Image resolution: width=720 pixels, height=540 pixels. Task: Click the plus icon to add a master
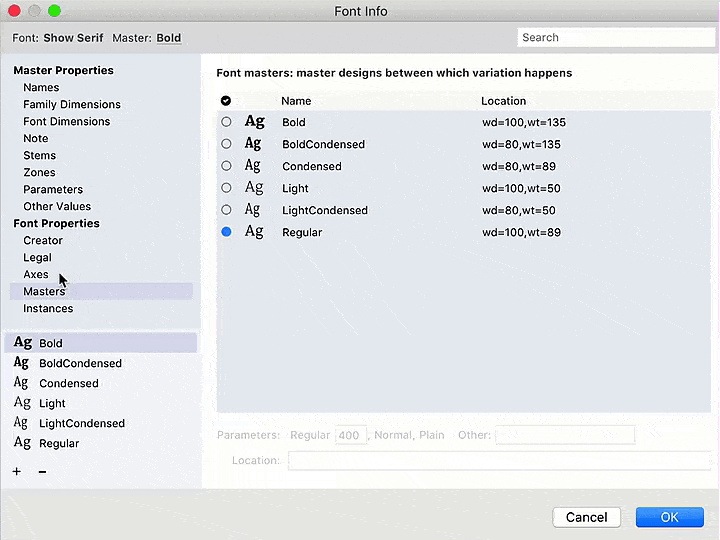click(x=17, y=471)
